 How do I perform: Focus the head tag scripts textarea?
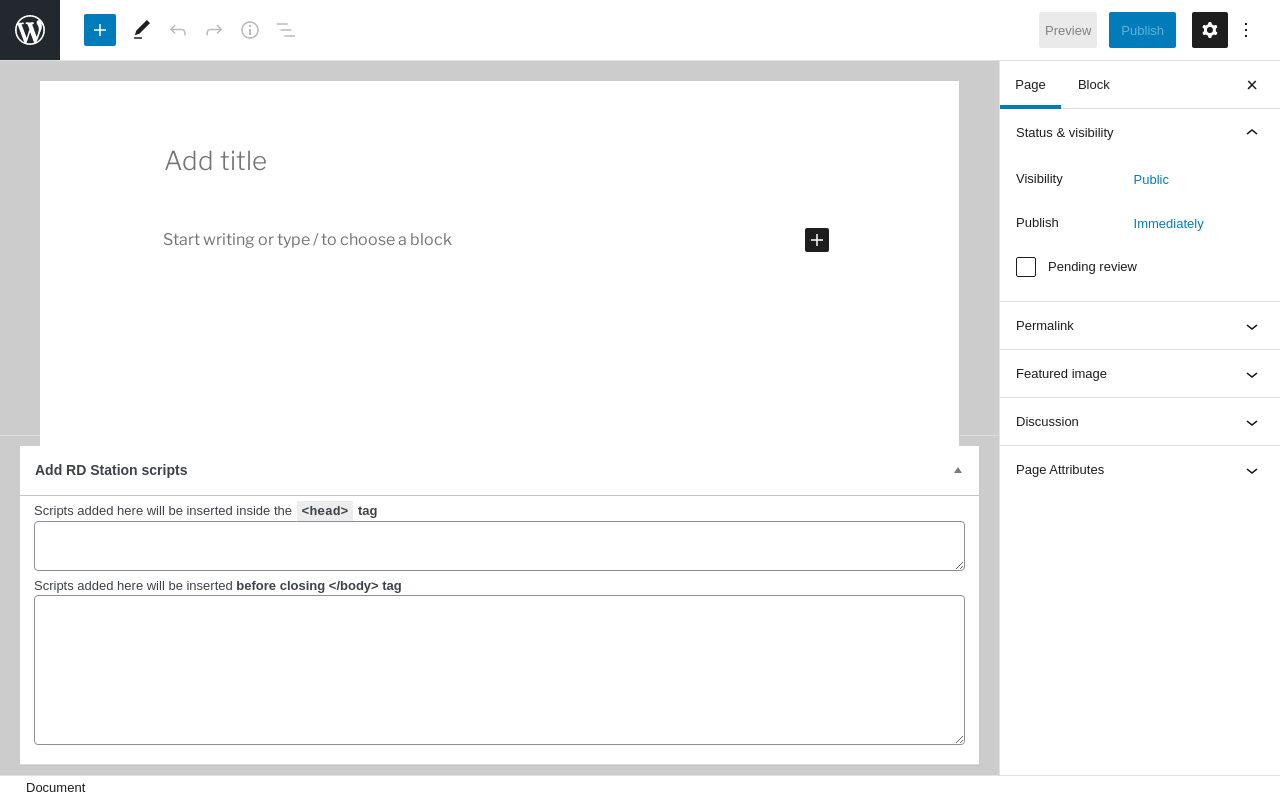(x=499, y=546)
